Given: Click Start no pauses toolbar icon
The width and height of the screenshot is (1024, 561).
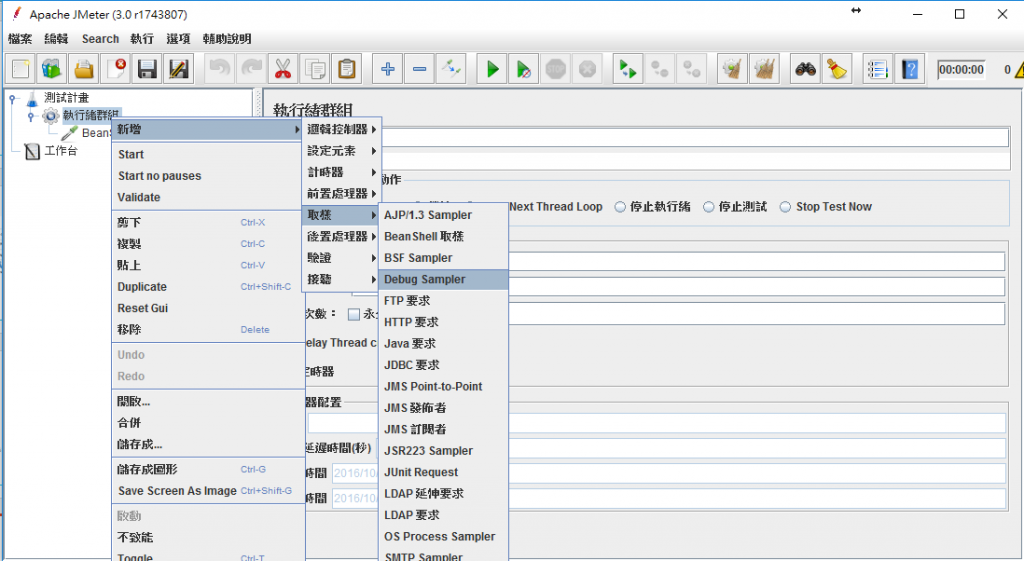Looking at the screenshot, I should [524, 69].
